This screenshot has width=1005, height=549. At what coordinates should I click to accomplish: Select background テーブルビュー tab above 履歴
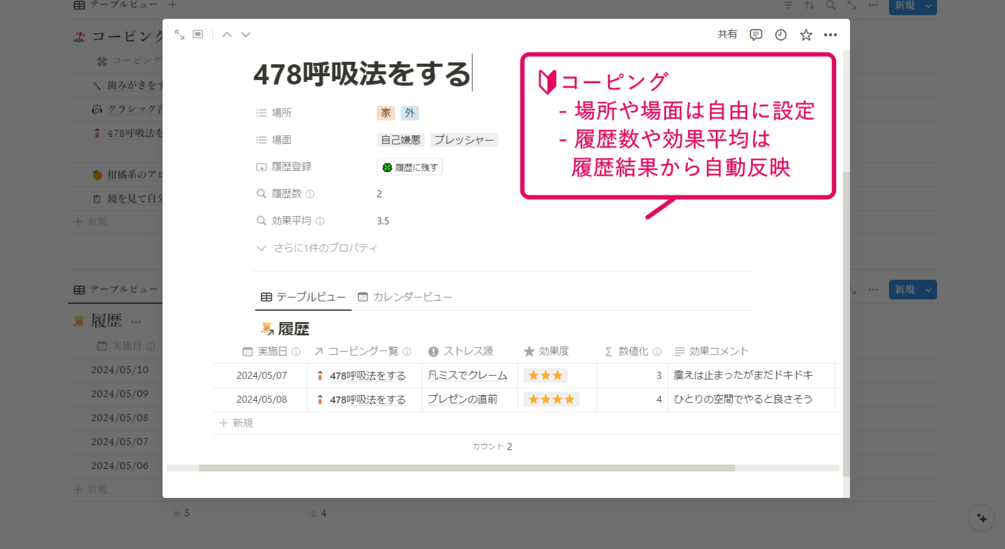point(115,290)
